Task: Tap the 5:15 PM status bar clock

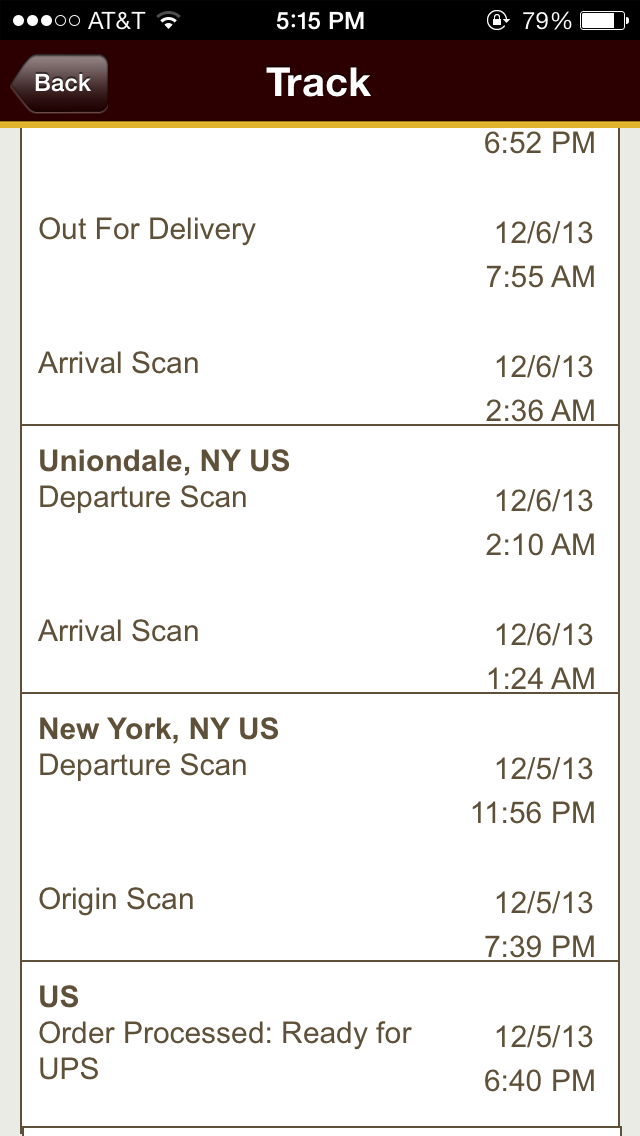Action: tap(319, 20)
